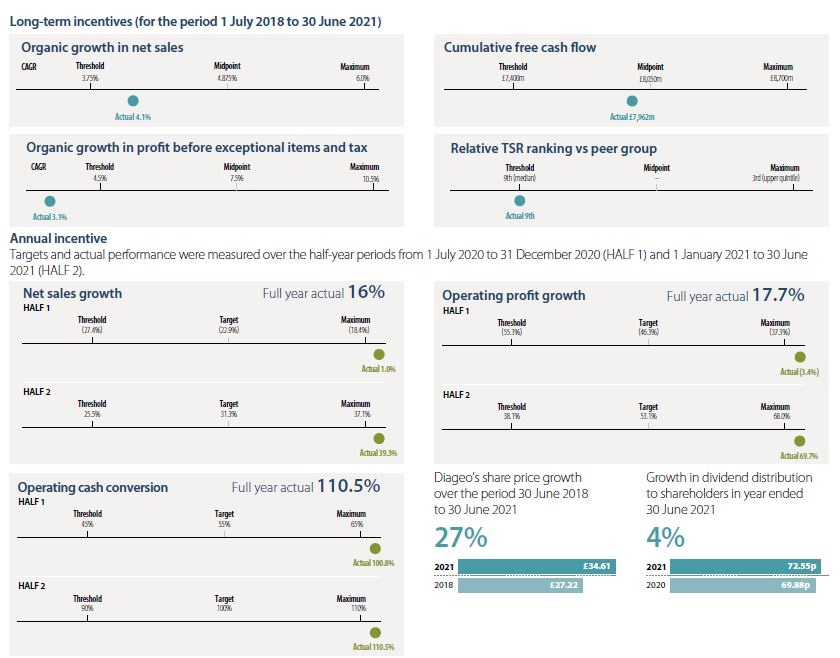Click the Actual 4.1% net sales marker dot
Viewport: 840px width, 658px height.
[133, 101]
